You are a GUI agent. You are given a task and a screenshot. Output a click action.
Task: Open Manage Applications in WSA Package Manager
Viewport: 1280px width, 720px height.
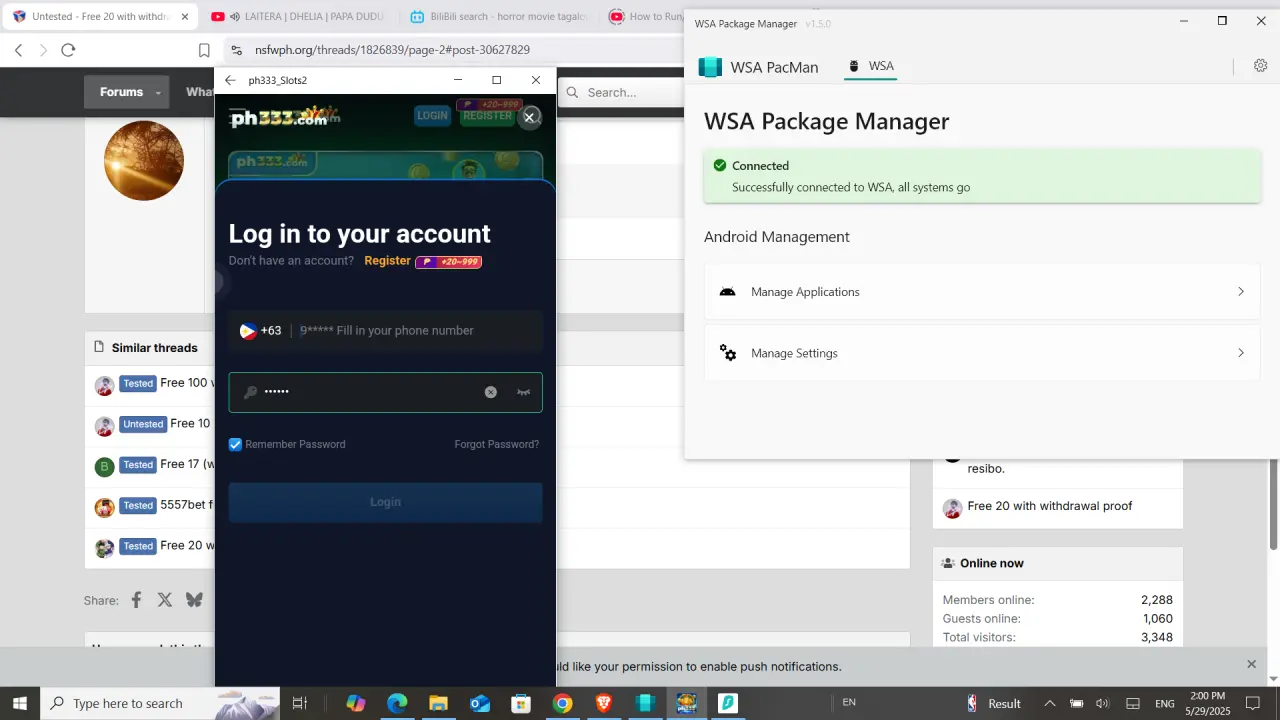point(982,292)
